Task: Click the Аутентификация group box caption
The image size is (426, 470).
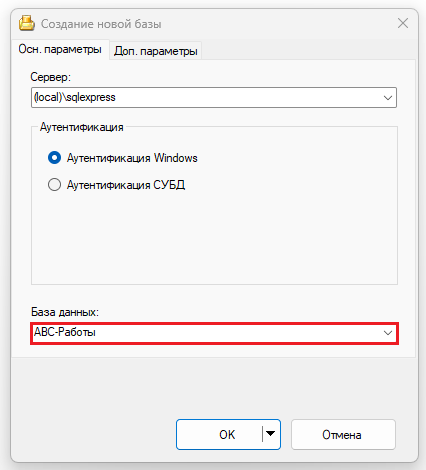Action: 82,127
